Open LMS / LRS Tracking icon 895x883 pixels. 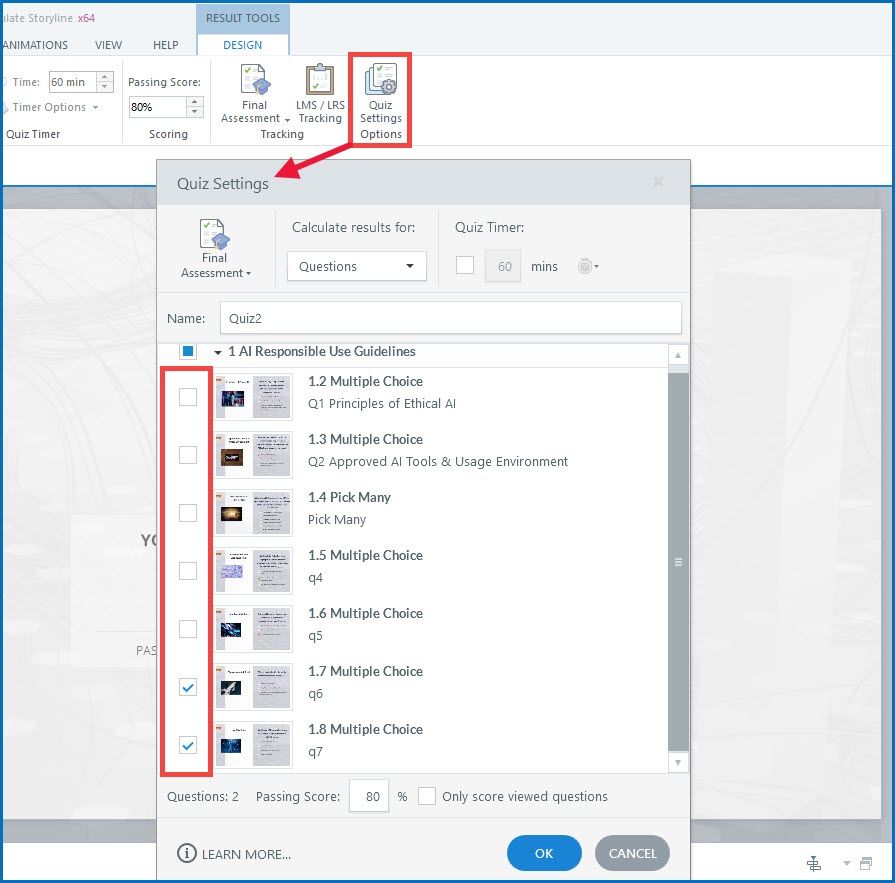(319, 82)
